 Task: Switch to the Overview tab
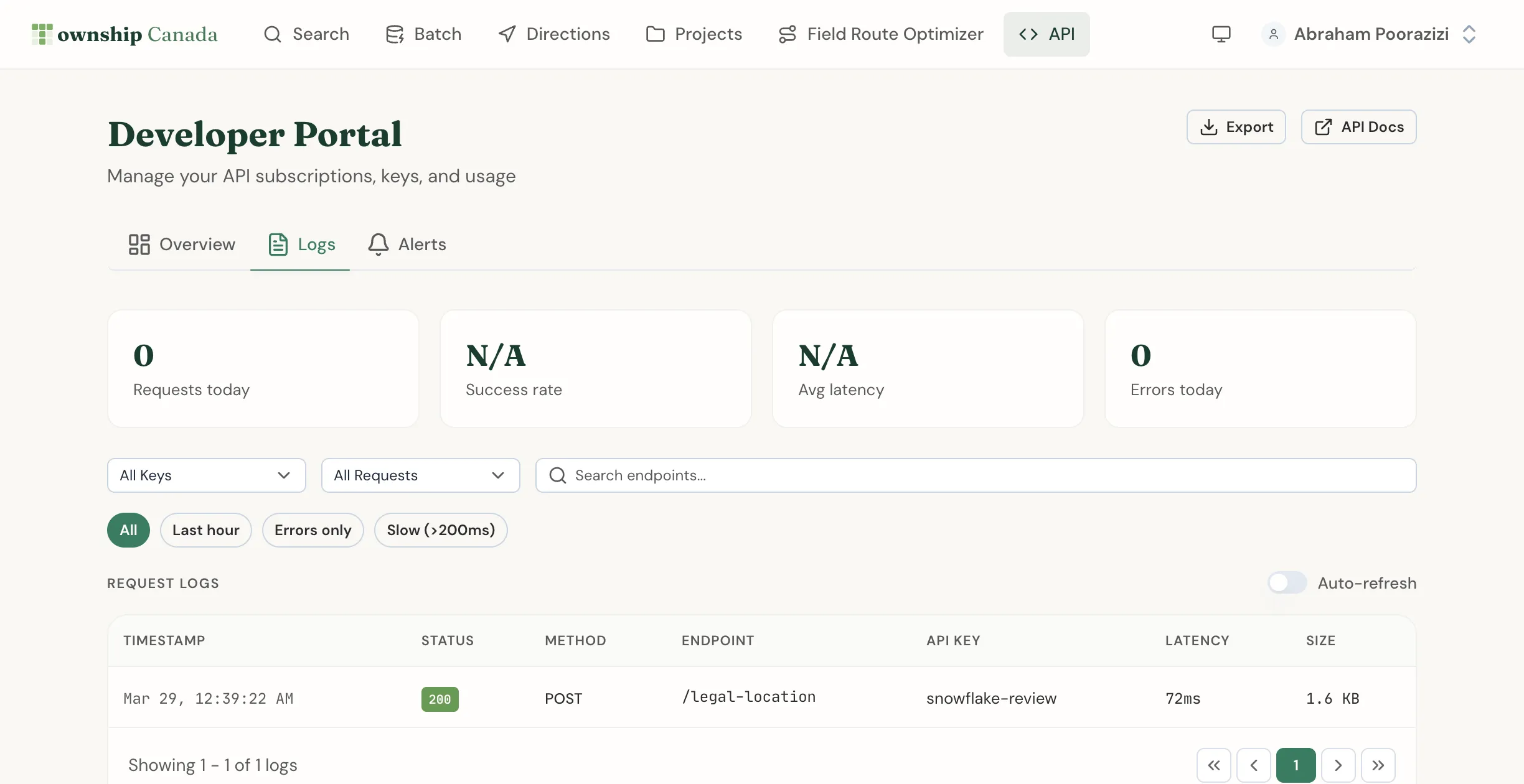click(x=182, y=245)
